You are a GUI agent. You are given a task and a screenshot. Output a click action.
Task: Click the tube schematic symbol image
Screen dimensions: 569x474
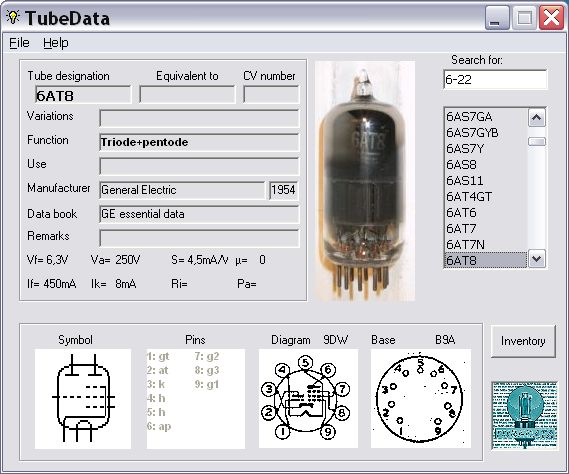coord(83,399)
